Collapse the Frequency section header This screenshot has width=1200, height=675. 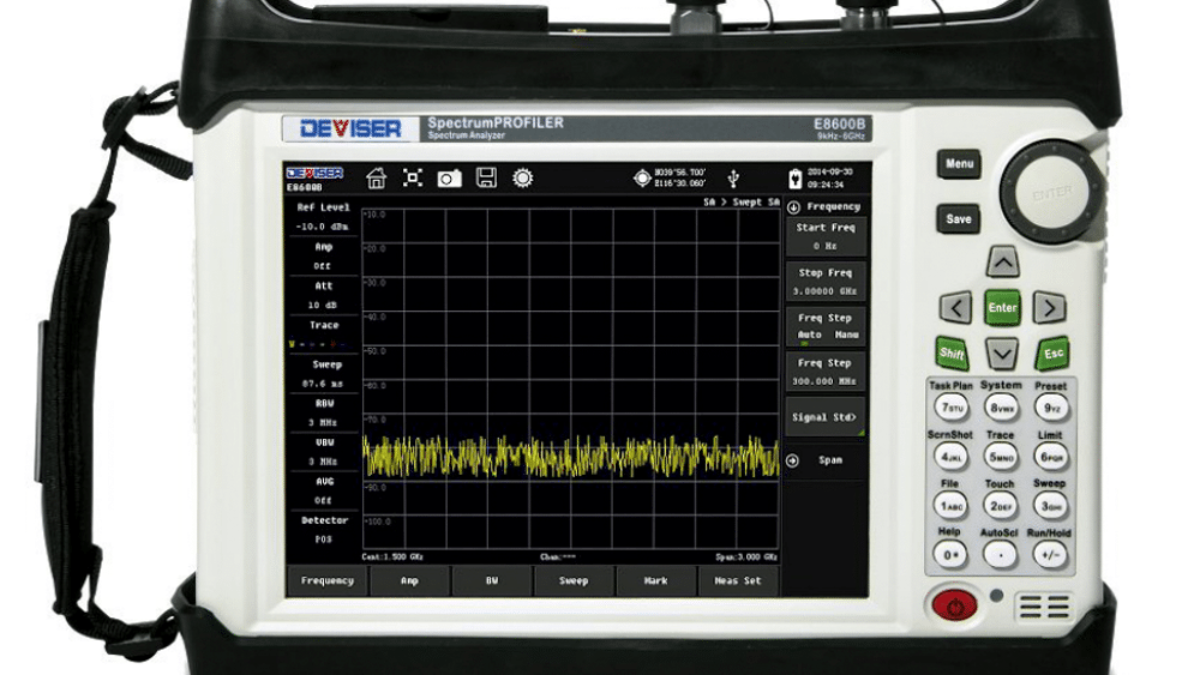[825, 207]
